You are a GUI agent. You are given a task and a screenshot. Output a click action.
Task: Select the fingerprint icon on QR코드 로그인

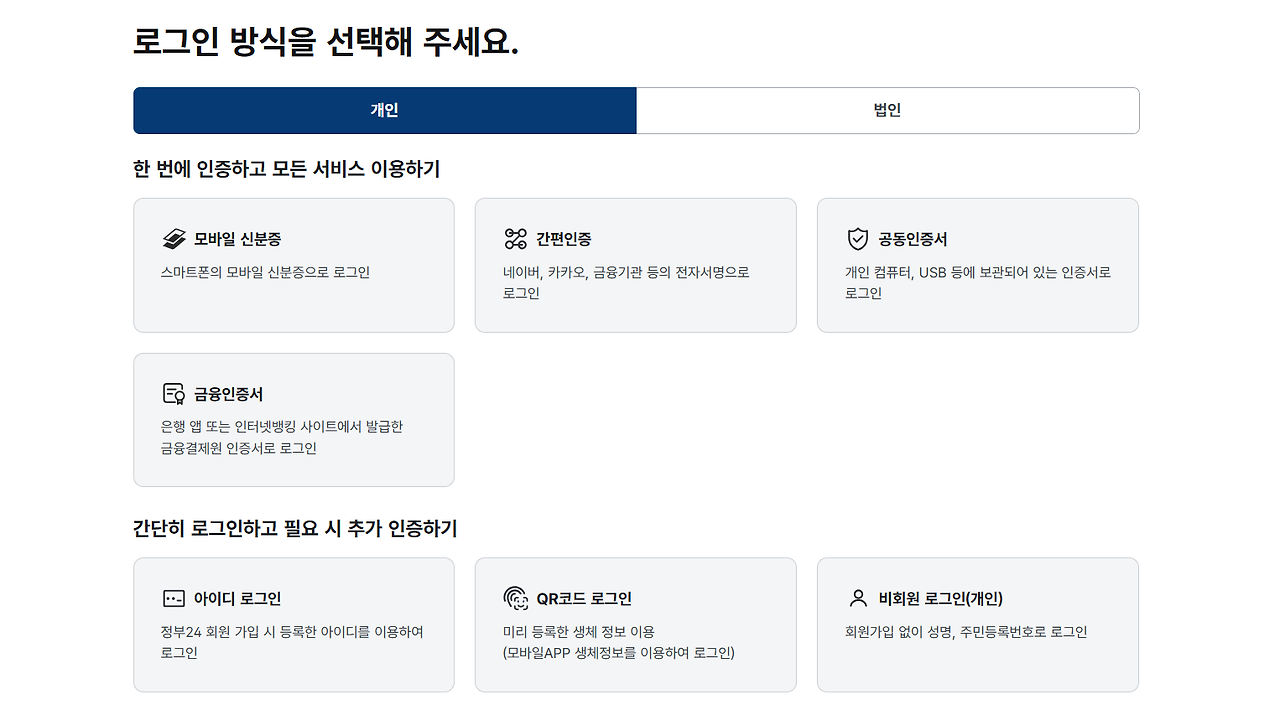click(x=514, y=598)
